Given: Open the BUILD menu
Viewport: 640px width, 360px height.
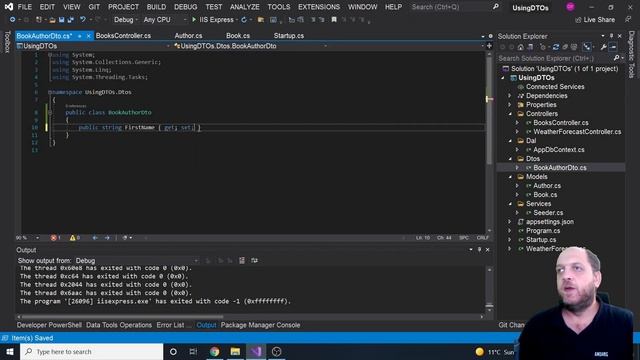Looking at the screenshot, I should (x=156, y=7).
